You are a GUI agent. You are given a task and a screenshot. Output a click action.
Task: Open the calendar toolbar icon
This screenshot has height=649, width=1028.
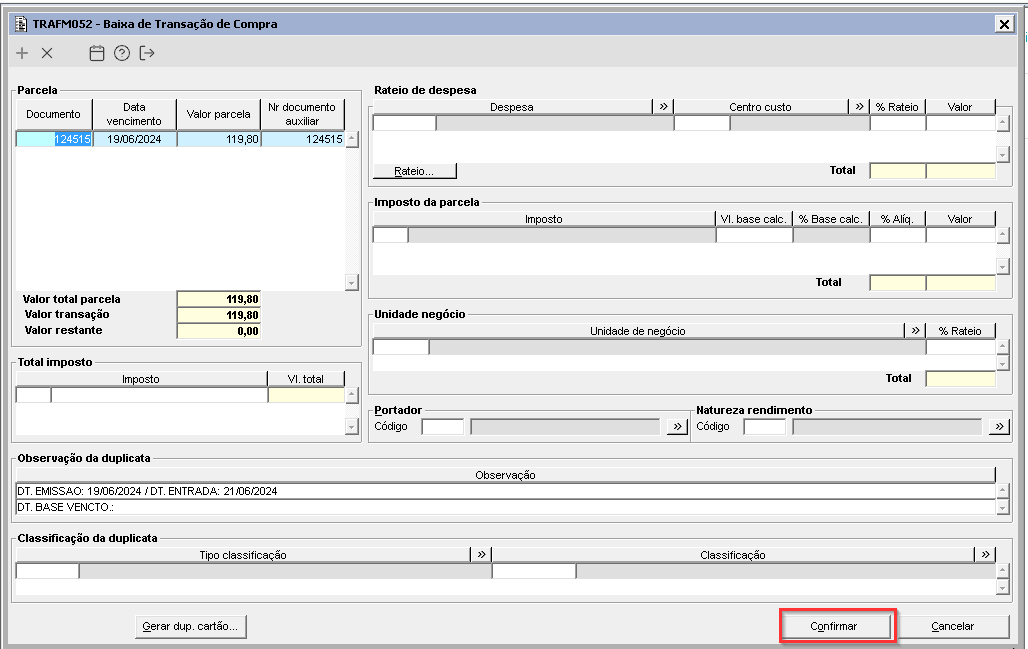pyautogui.click(x=97, y=53)
